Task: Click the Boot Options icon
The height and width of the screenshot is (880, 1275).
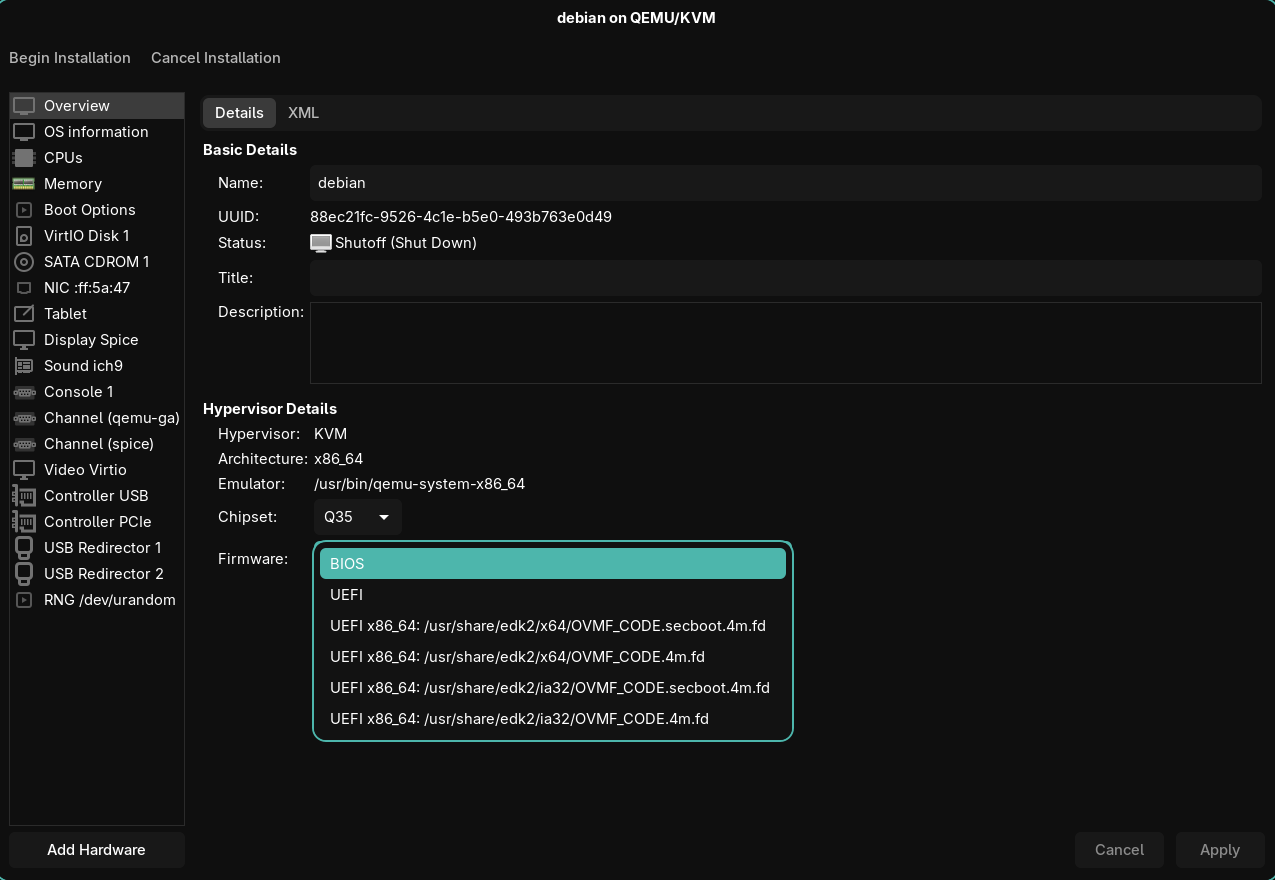Action: (x=24, y=210)
